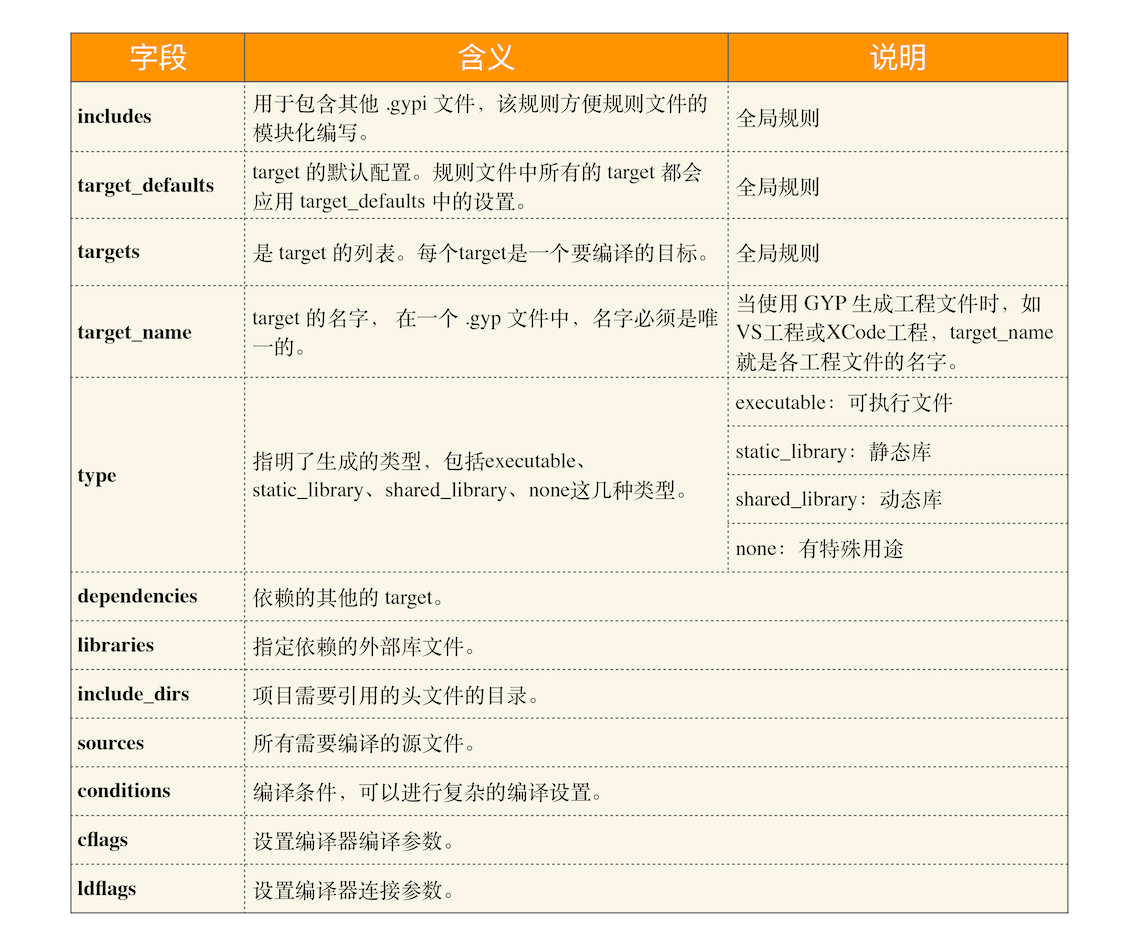Click the conditions field name
Screen dimensions: 1142x927
point(124,791)
